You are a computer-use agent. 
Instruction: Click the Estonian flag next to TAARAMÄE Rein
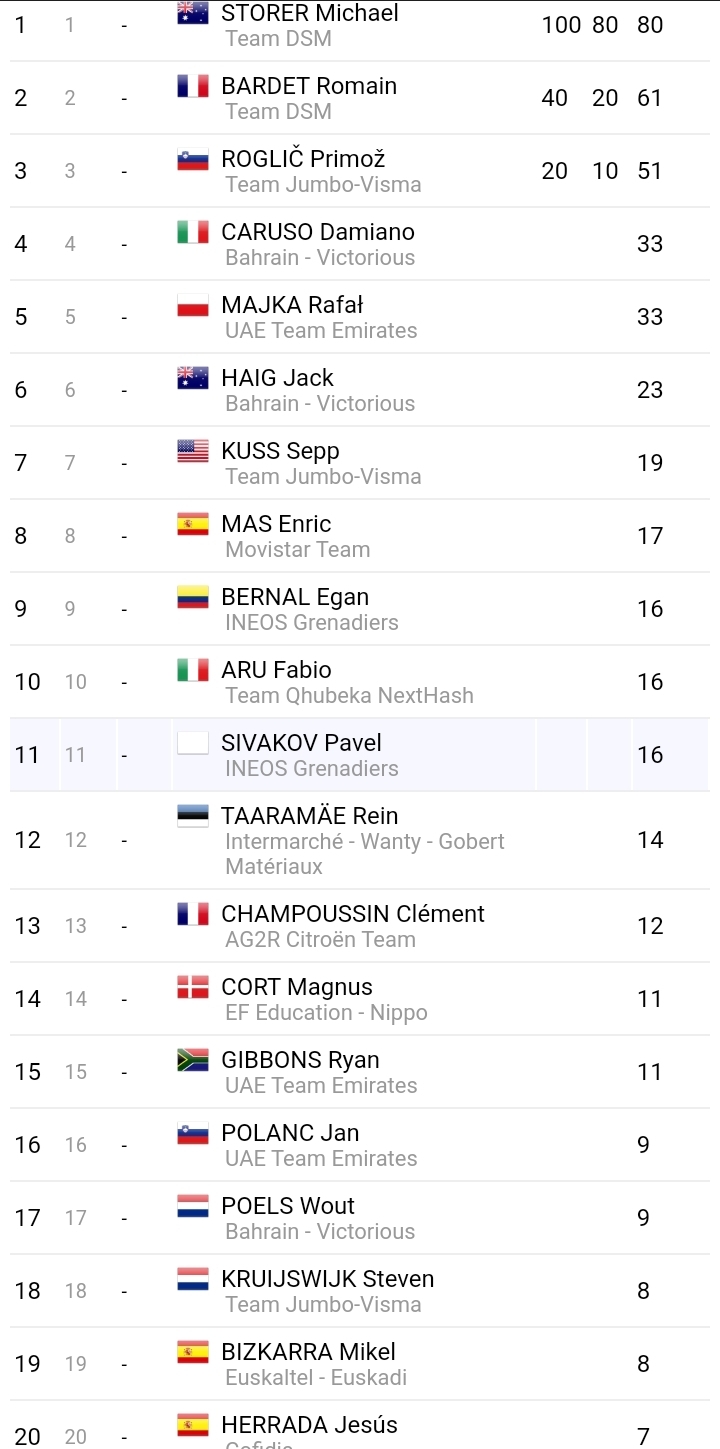193,816
